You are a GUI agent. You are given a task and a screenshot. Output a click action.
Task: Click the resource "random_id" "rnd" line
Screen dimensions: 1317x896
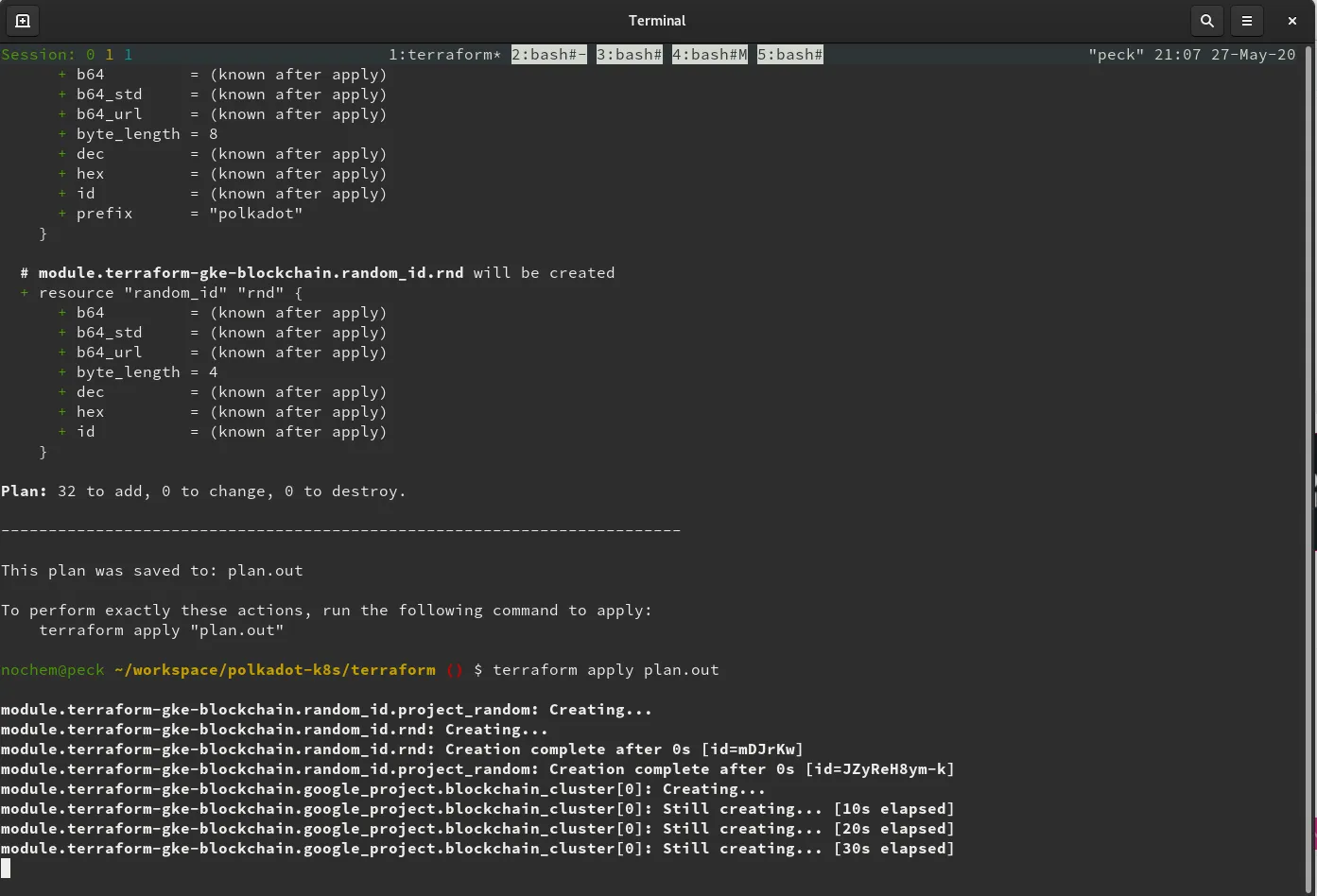click(162, 293)
